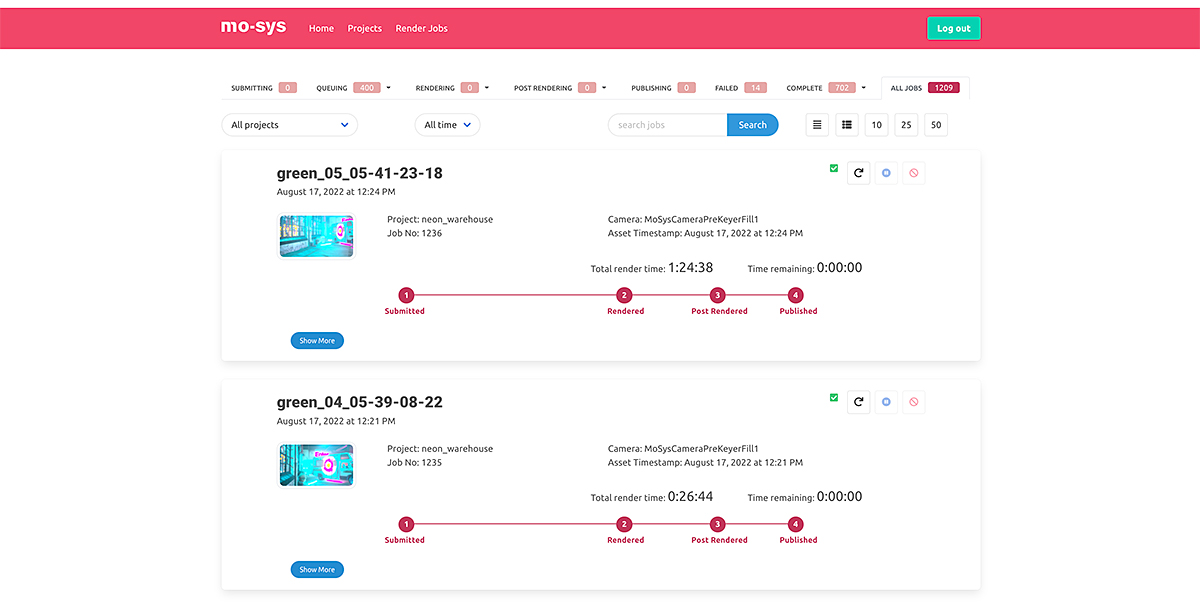Show 25 jobs per page

pyautogui.click(x=906, y=125)
